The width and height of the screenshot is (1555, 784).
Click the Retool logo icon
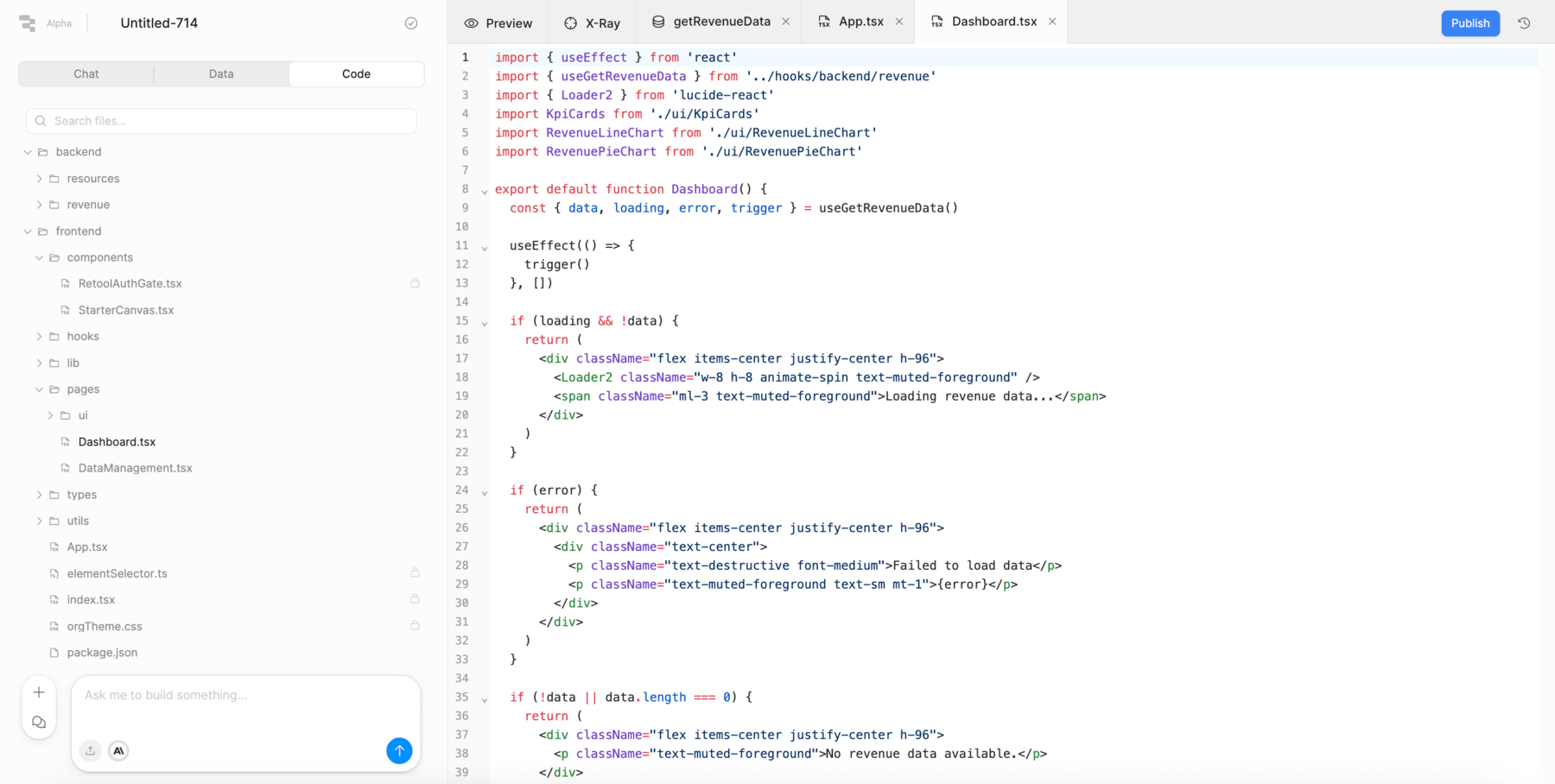[28, 23]
